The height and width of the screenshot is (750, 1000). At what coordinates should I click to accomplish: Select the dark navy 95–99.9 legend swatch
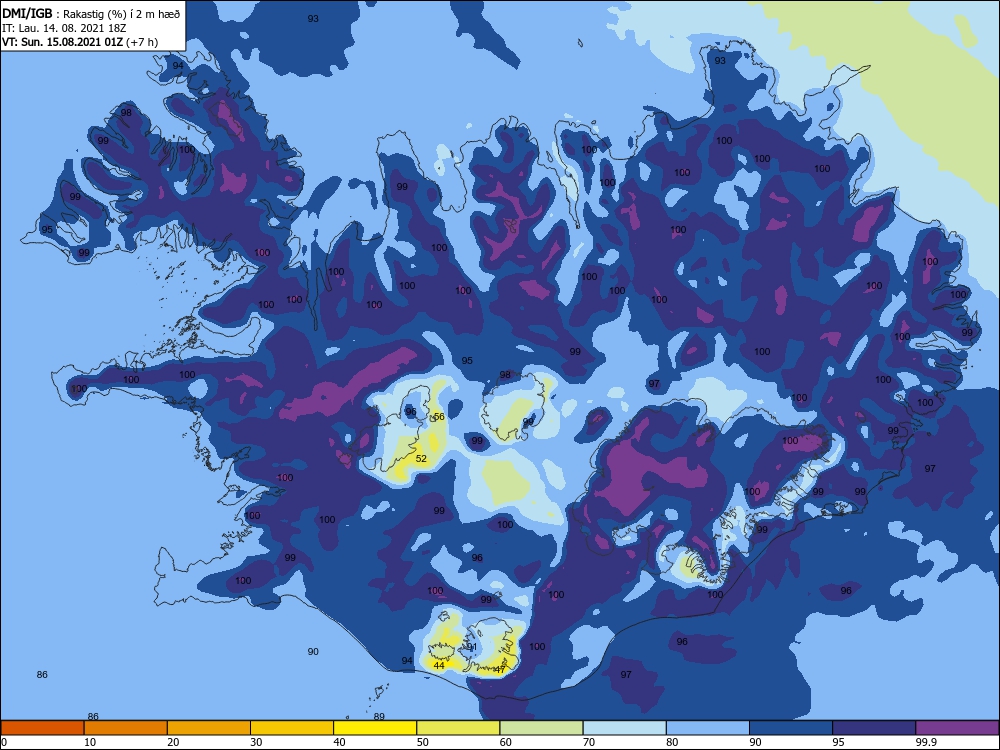point(874,728)
